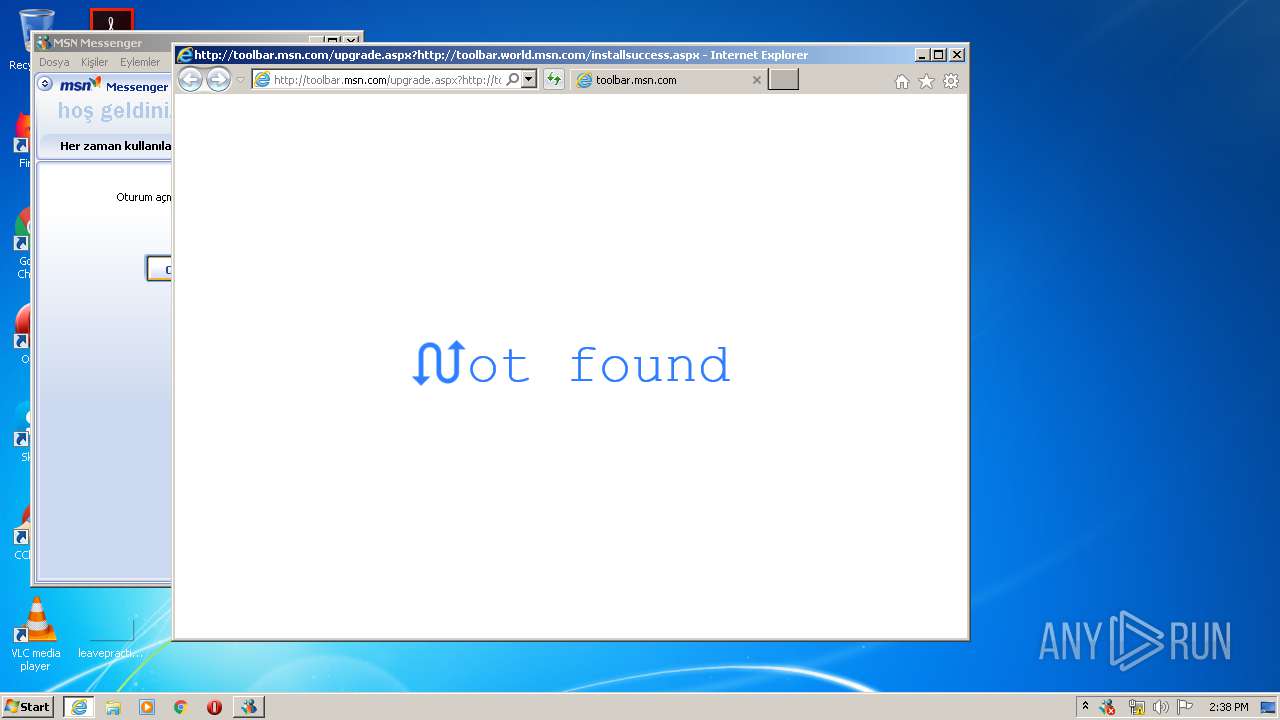
Task: Open the Windows Start menu
Action: (28, 706)
